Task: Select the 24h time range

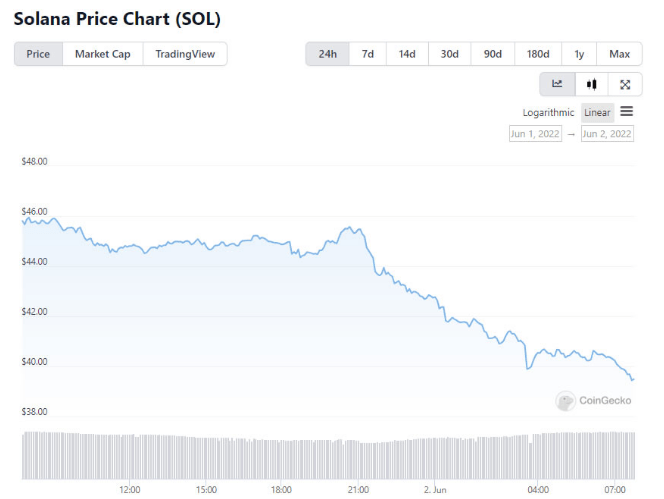Action: [328, 54]
